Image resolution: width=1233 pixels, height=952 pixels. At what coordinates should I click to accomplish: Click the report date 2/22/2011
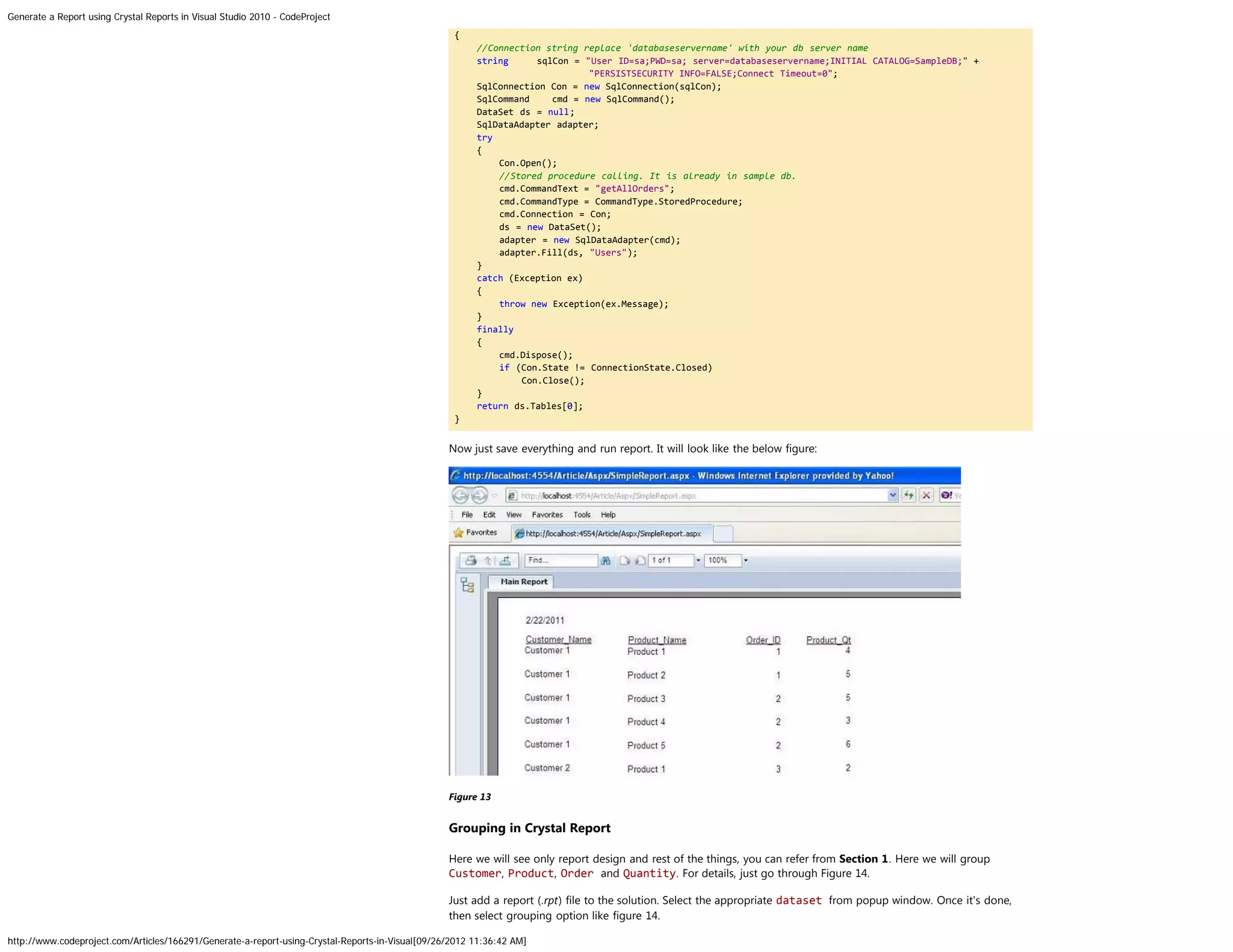[545, 620]
